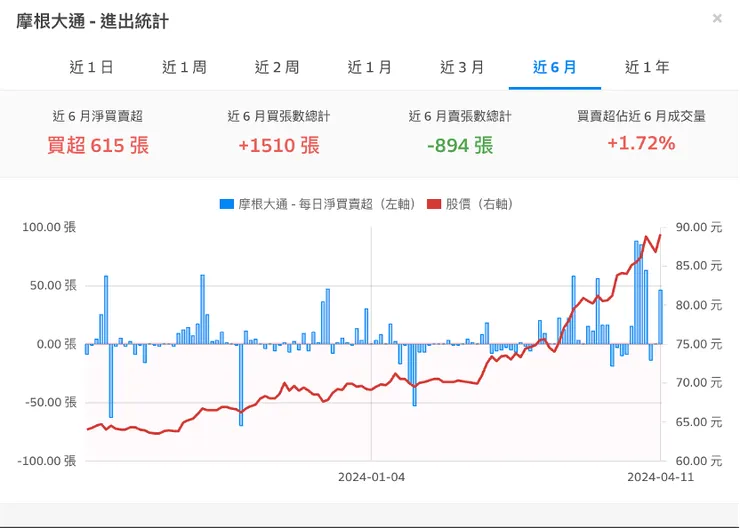Viewport: 740px width, 528px height.
Task: Switch to the 近 1 日 tab
Action: tap(92, 67)
